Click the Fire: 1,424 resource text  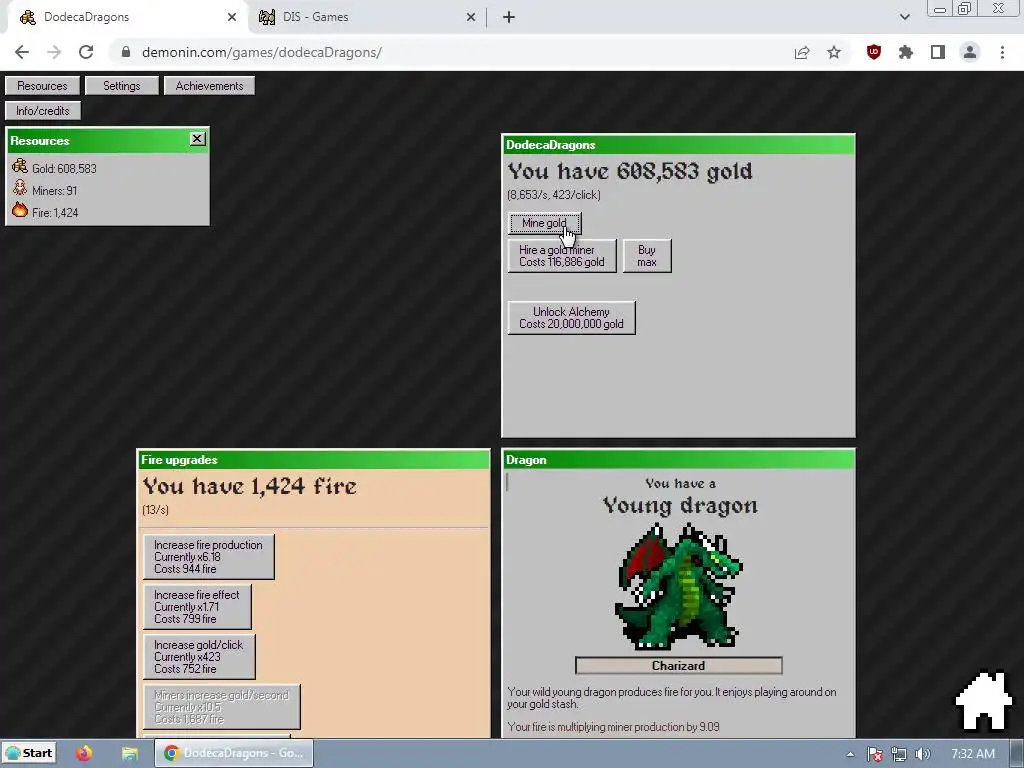(x=55, y=212)
